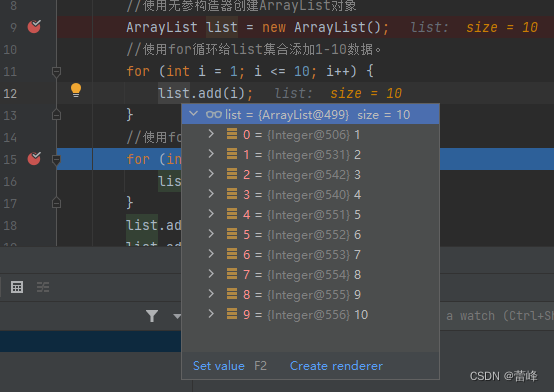
Task: Click the comment text on line 10
Action: 254,49
